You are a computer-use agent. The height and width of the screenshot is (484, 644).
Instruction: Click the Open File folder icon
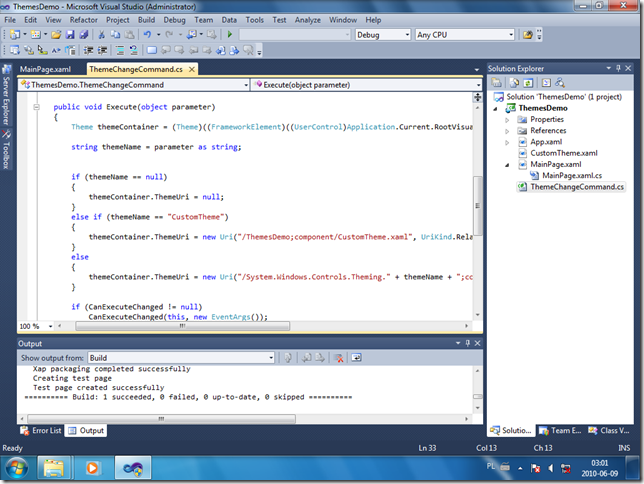point(56,35)
